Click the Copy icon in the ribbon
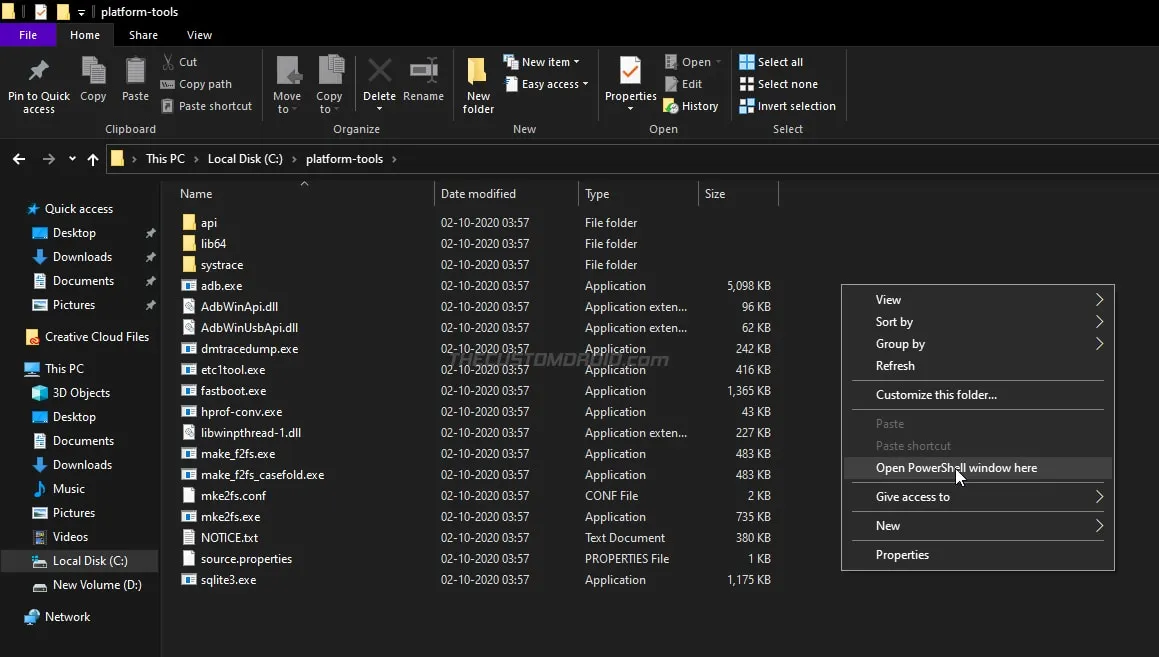Viewport: 1159px width, 657px height. (93, 84)
